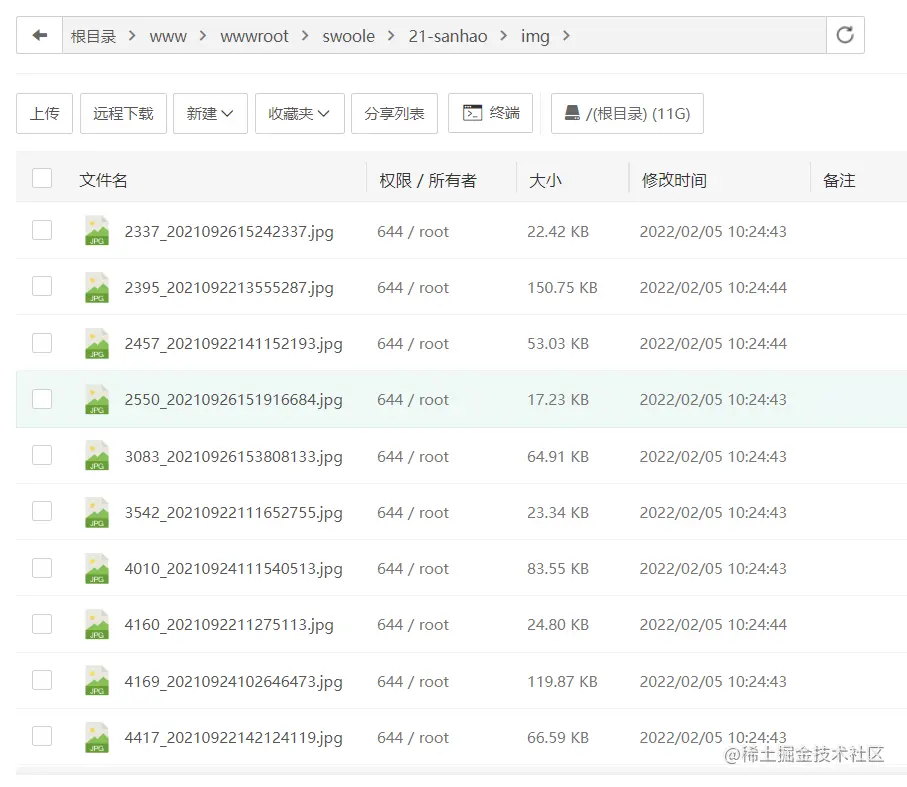Click the 上传 upload button
Image resolution: width=907 pixels, height=787 pixels.
click(45, 113)
